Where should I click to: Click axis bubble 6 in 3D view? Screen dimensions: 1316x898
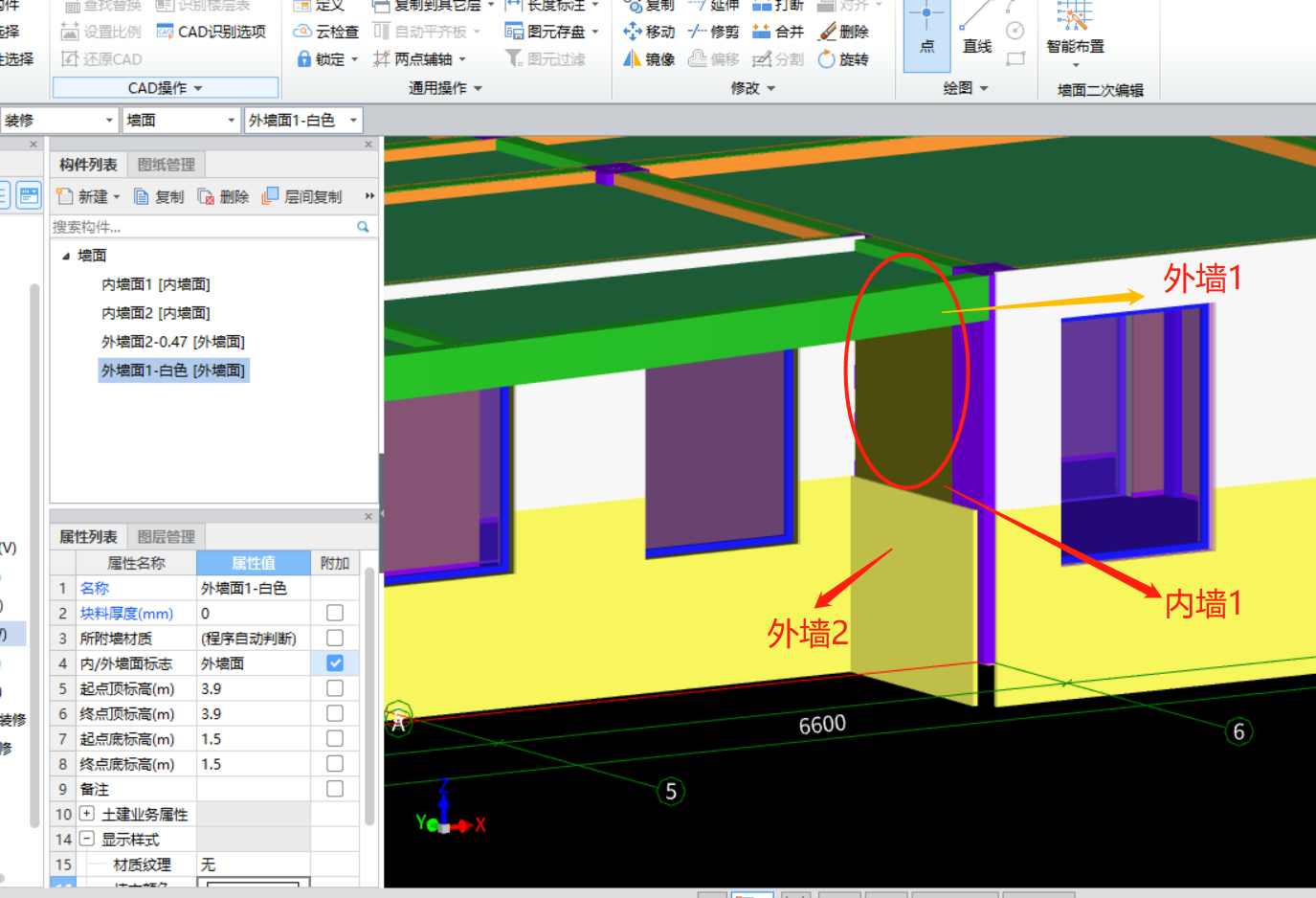coord(1238,731)
